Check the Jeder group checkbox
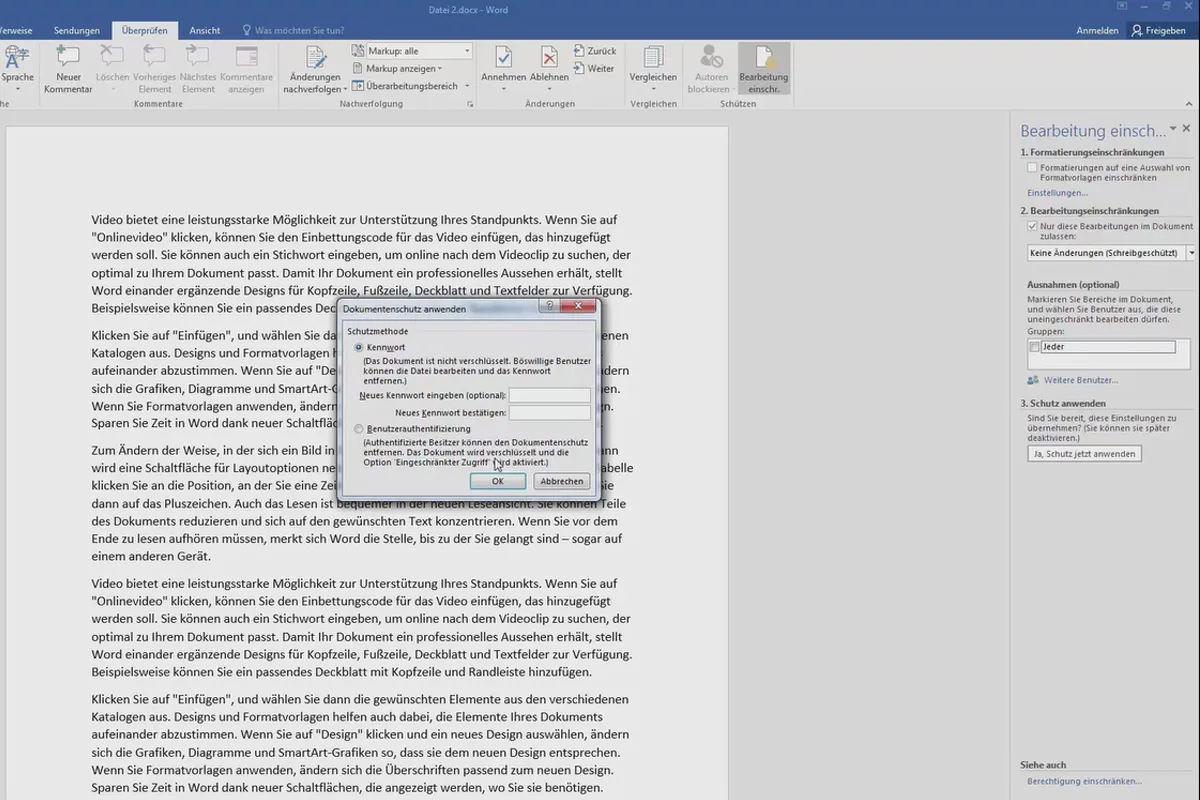The image size is (1200, 800). coord(1035,347)
